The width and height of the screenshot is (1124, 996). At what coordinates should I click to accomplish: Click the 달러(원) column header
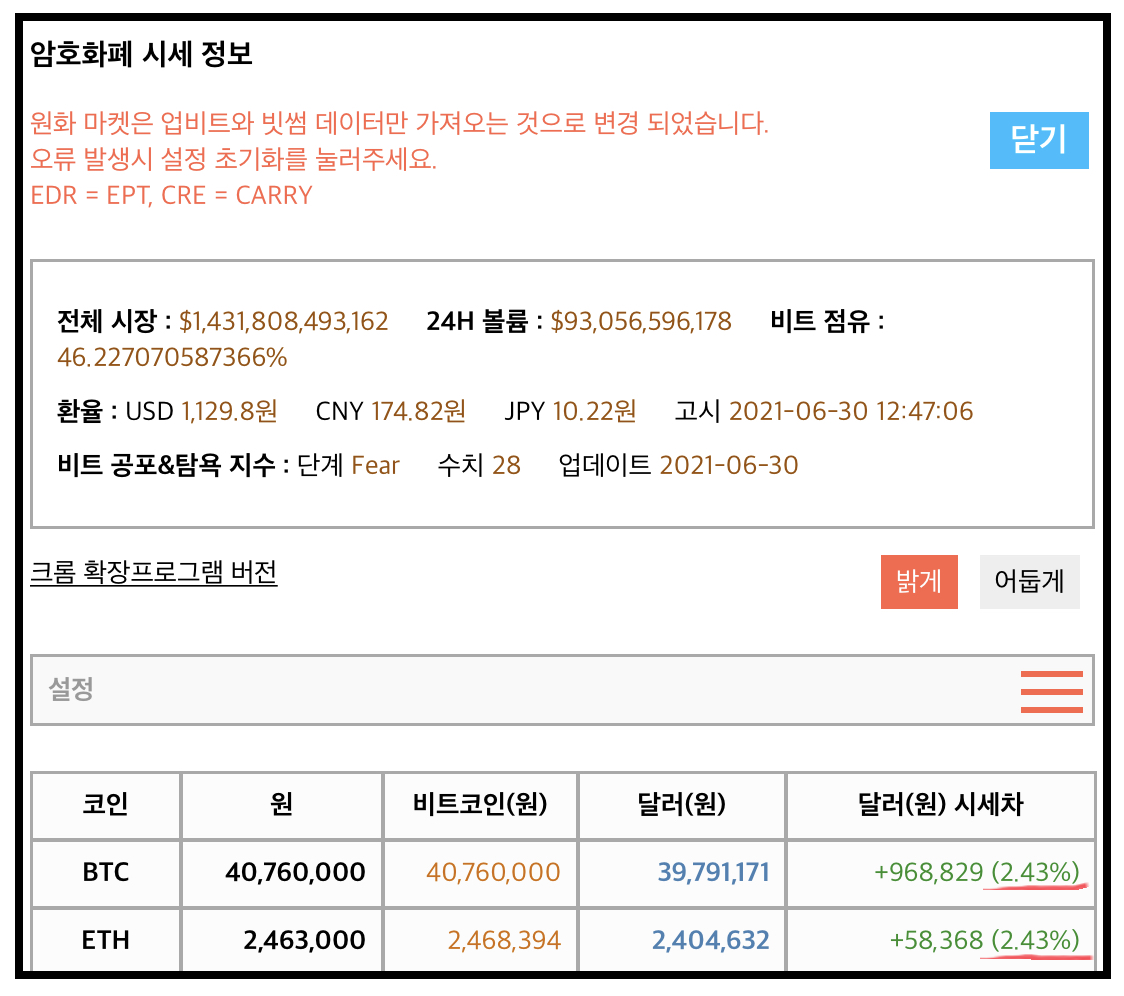click(x=682, y=806)
